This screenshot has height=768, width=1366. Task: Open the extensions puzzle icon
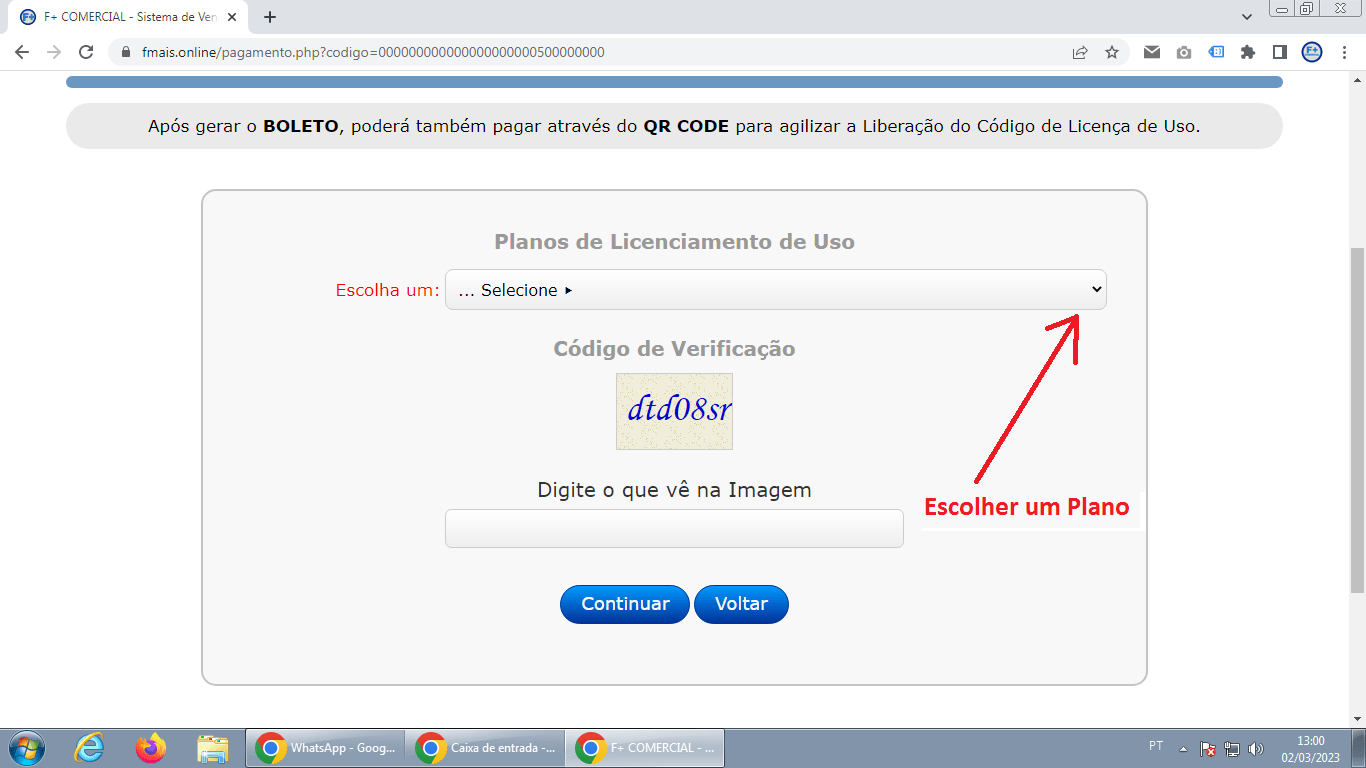tap(1248, 52)
